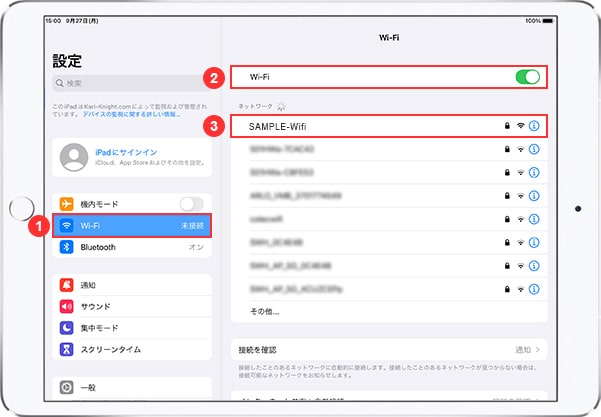Viewport: 601px width, 417px height.
Task: Tap the orange airplane mode icon
Action: coord(66,204)
